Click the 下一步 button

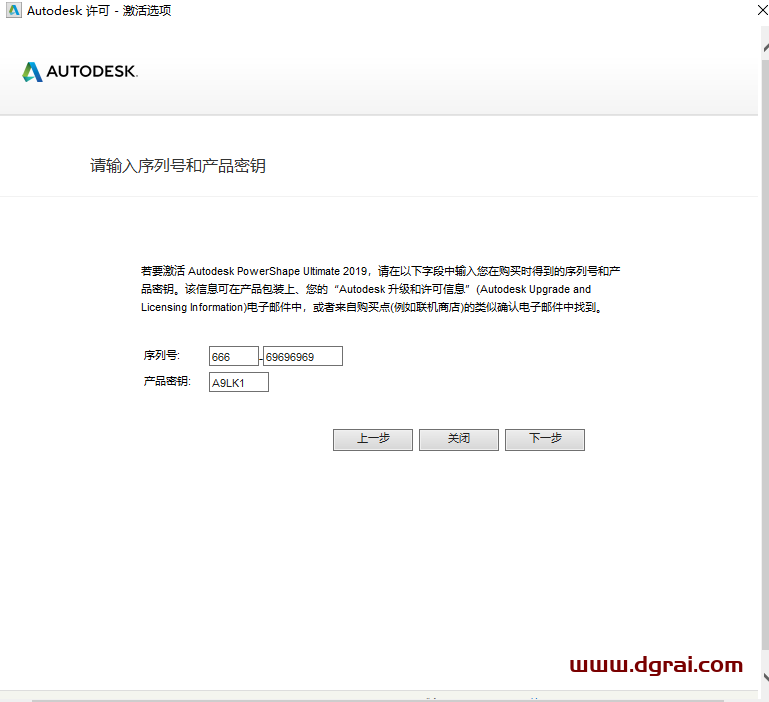pyautogui.click(x=545, y=440)
